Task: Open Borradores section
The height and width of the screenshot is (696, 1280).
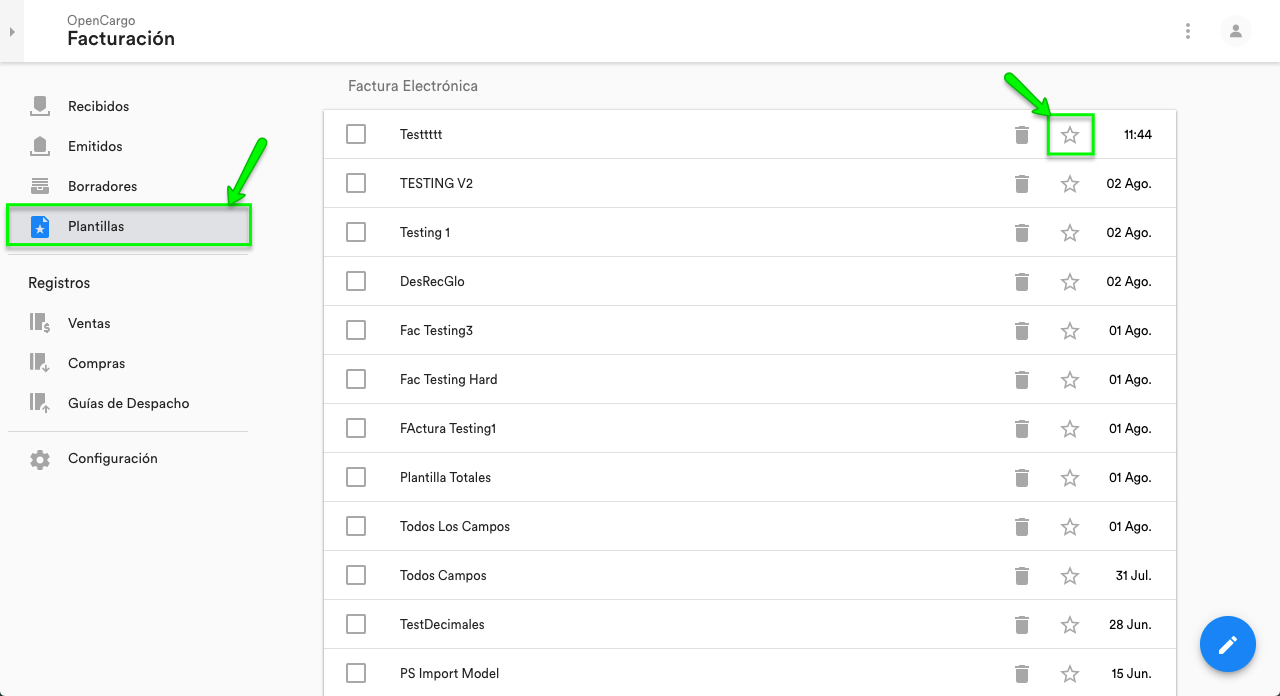Action: (x=102, y=186)
